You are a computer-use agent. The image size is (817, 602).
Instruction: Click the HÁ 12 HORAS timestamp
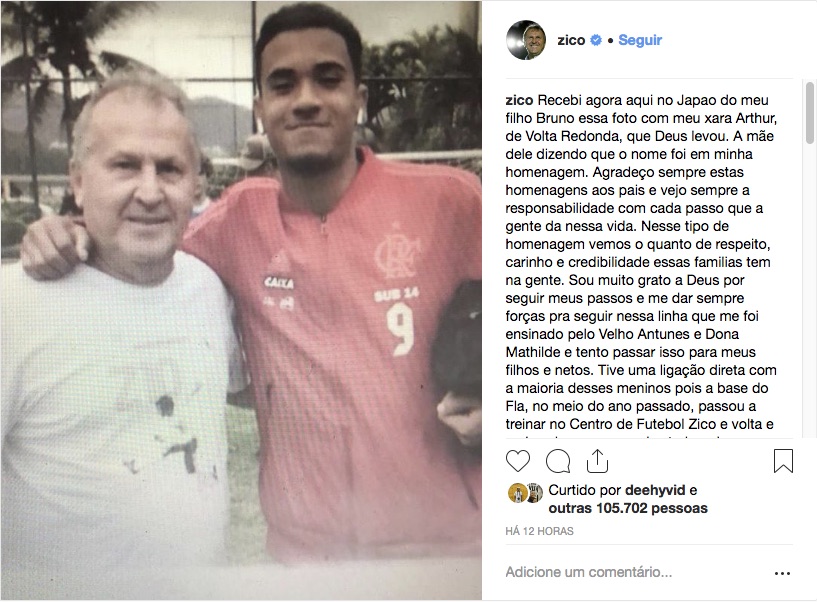point(539,531)
